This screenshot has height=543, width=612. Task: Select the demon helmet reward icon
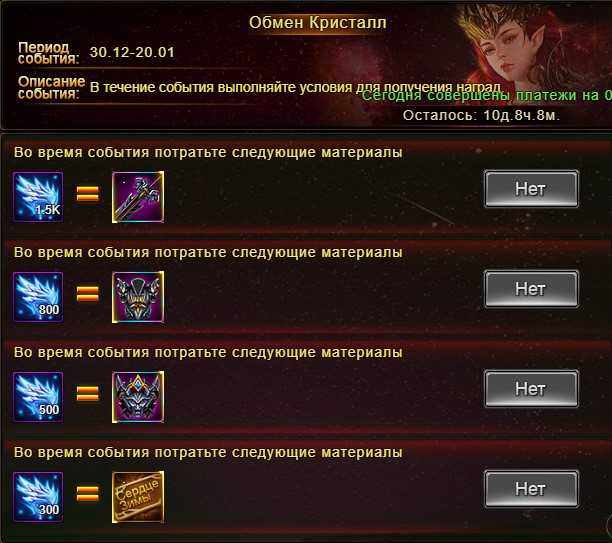[x=138, y=397]
